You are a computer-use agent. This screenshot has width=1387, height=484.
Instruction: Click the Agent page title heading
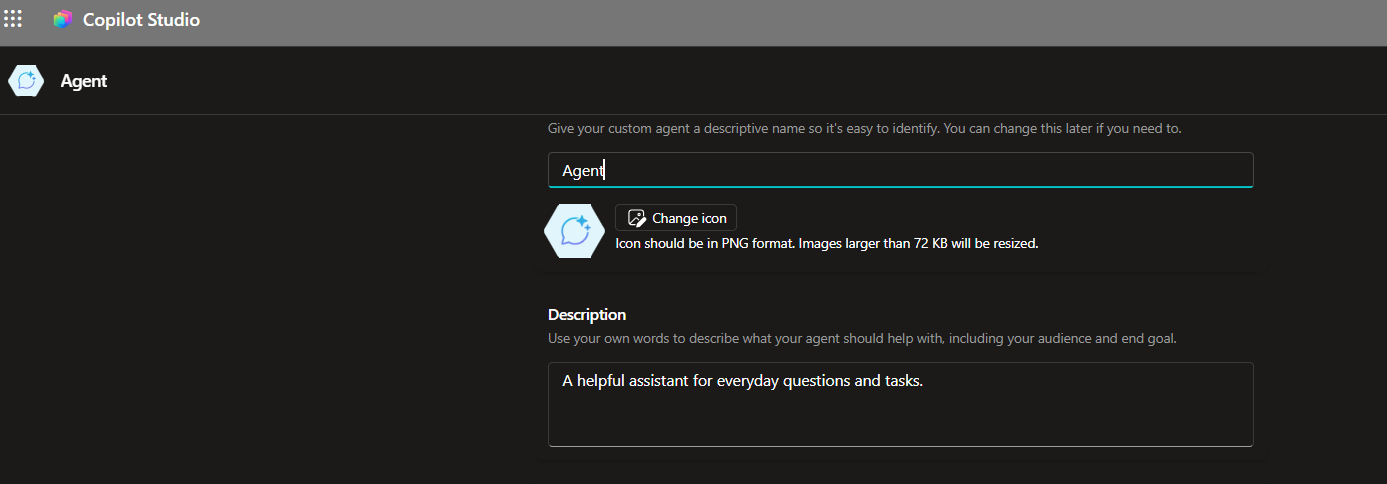point(84,81)
